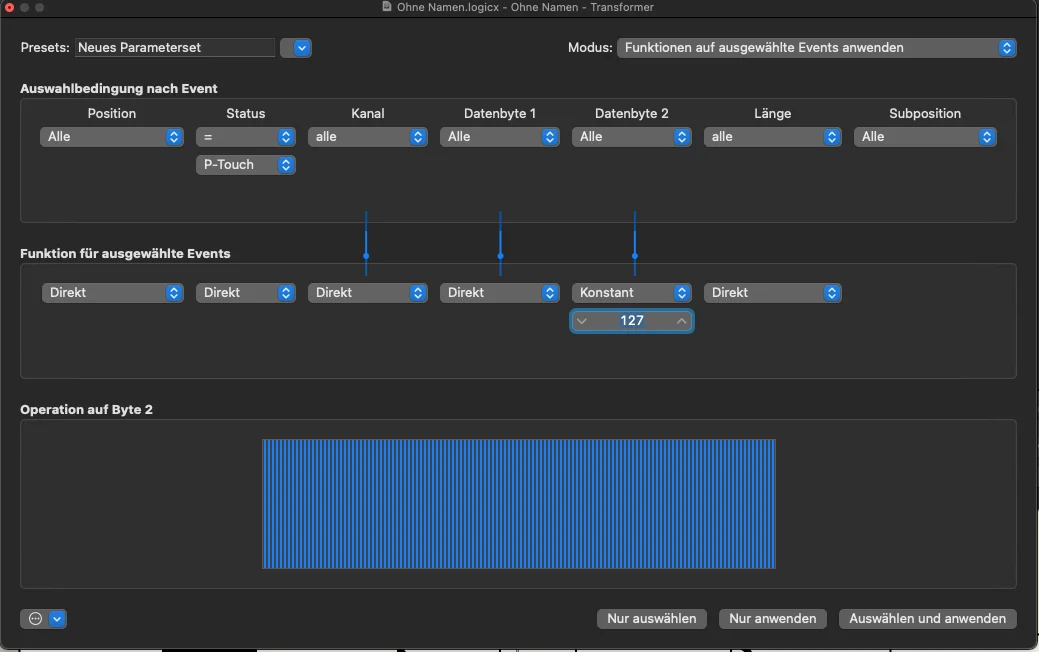Change the Konstant operation dropdown
Image resolution: width=1039 pixels, height=652 pixels.
point(632,293)
